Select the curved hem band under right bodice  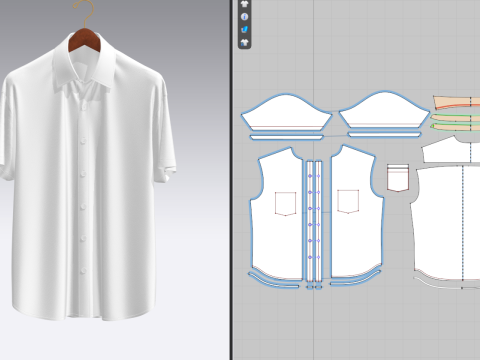(x=355, y=279)
